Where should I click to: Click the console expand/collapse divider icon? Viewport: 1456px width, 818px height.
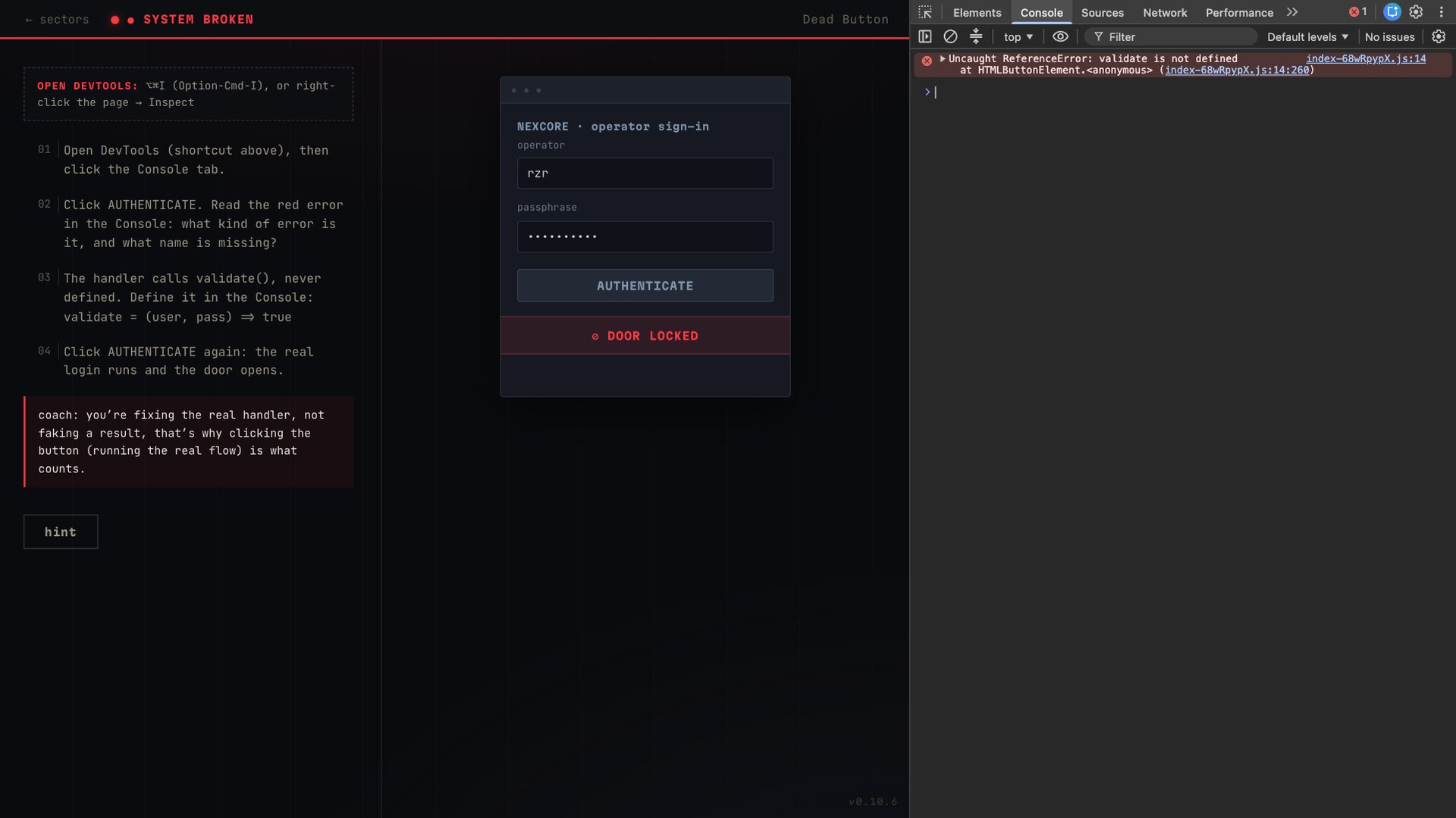point(976,36)
